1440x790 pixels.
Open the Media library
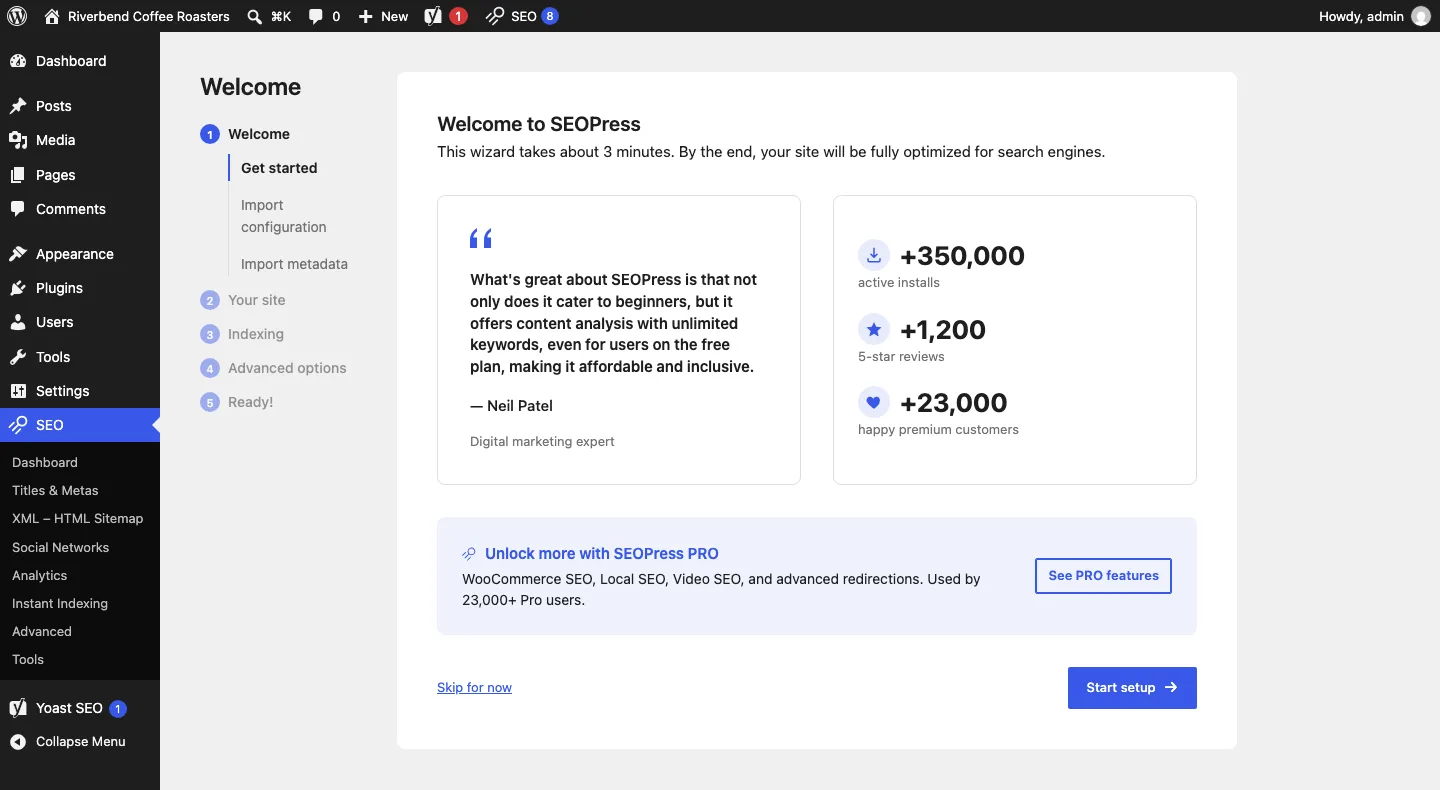[80, 140]
